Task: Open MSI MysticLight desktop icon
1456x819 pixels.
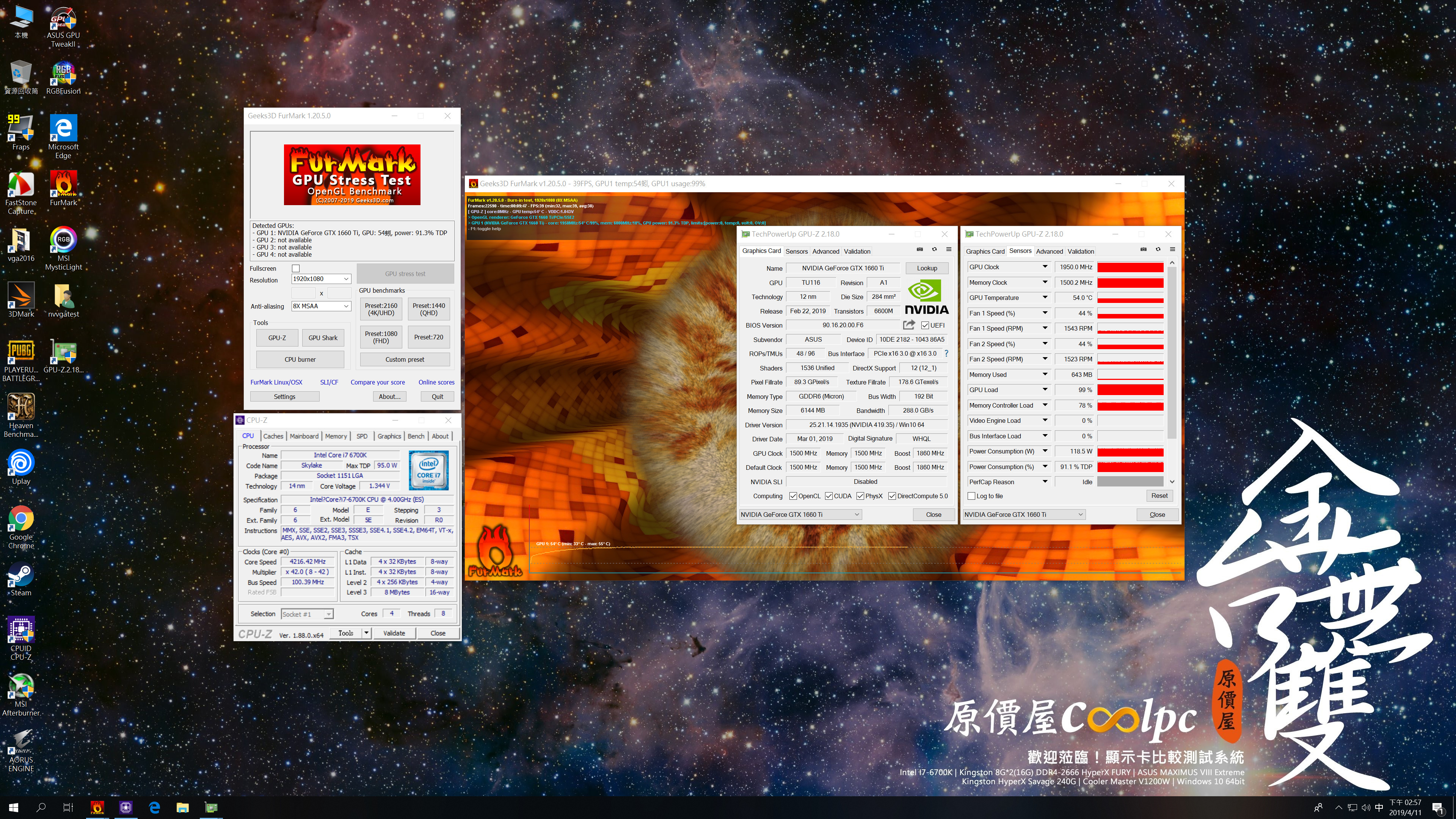Action: (63, 249)
